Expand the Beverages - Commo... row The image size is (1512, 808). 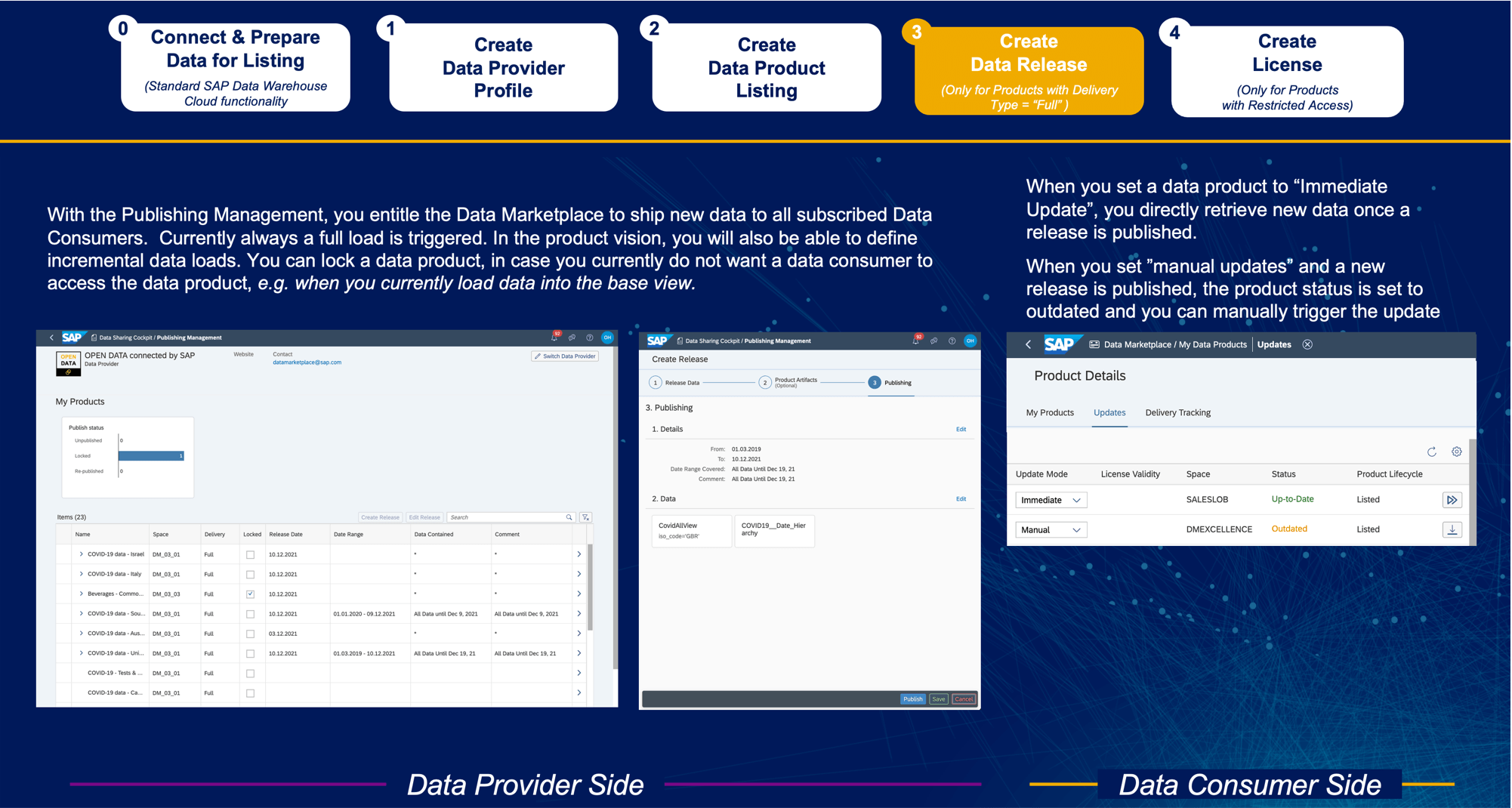[81, 594]
